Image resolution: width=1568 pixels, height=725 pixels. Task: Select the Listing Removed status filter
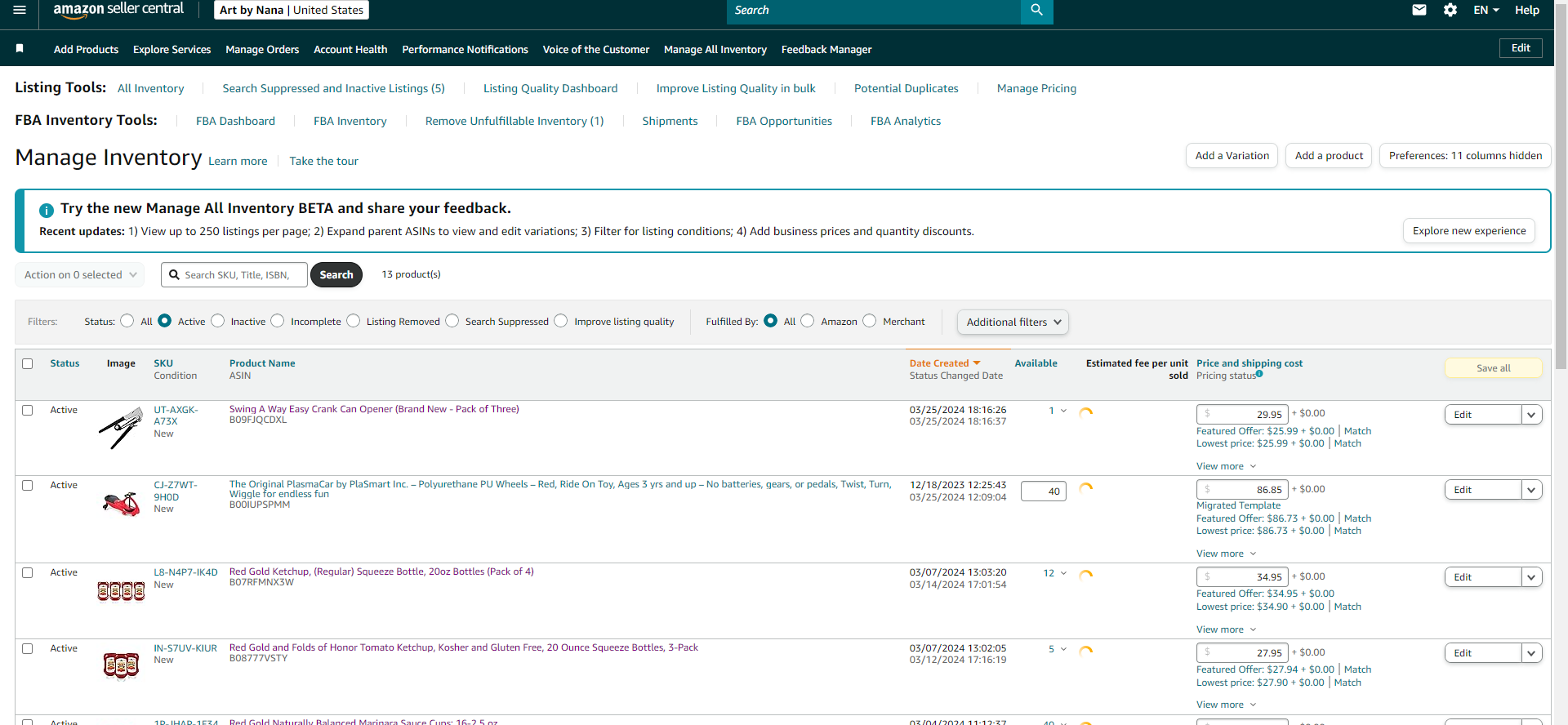[354, 321]
